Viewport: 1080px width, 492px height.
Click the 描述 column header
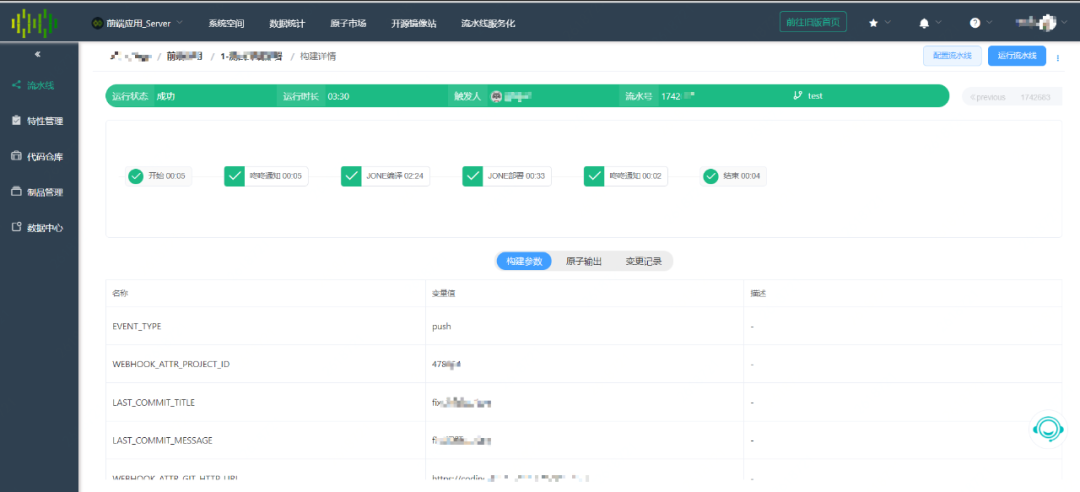758,294
